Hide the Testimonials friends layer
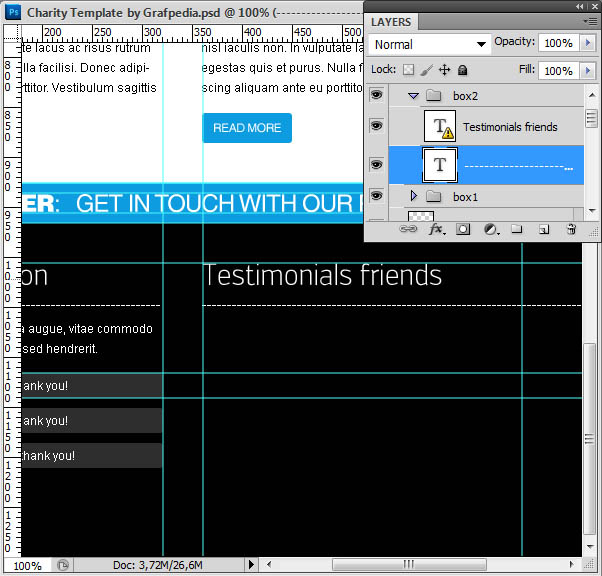 pos(376,126)
